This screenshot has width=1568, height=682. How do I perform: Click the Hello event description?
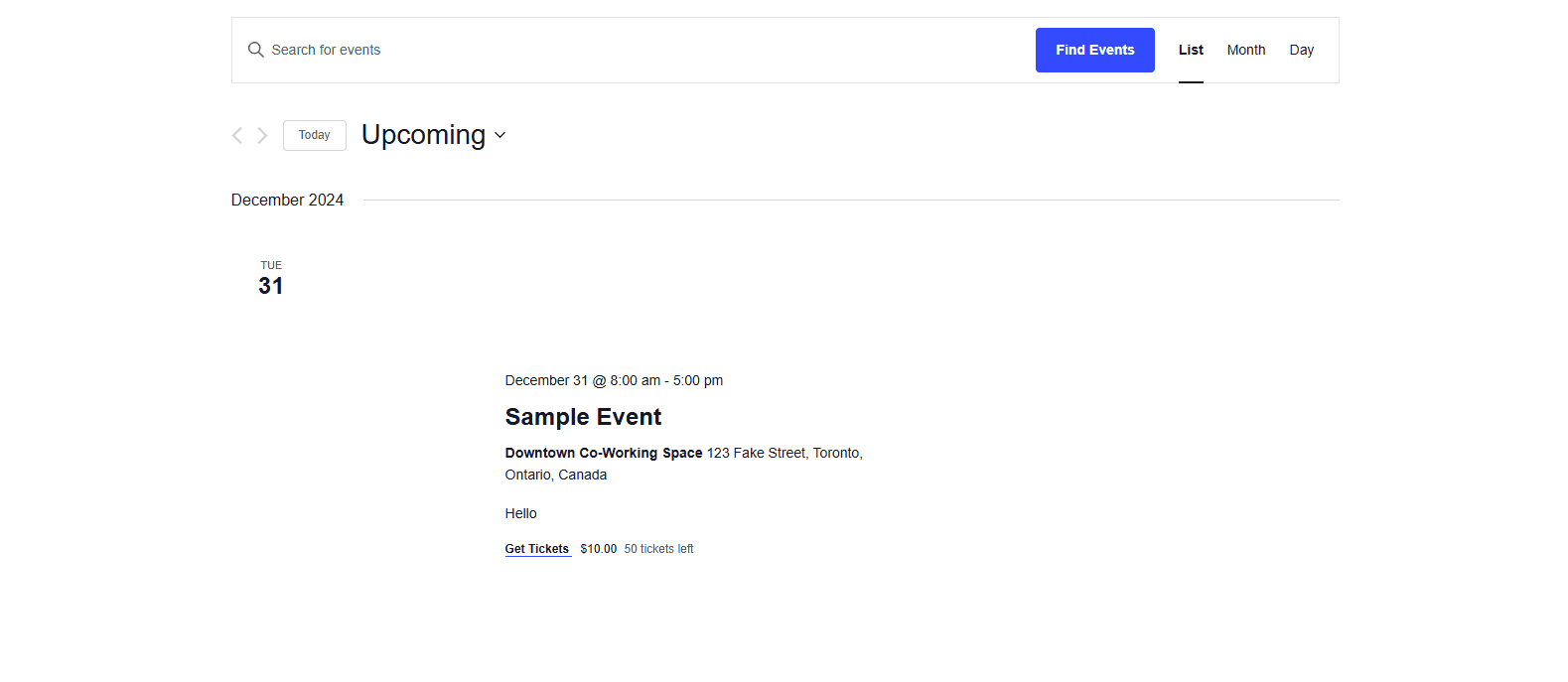[520, 513]
